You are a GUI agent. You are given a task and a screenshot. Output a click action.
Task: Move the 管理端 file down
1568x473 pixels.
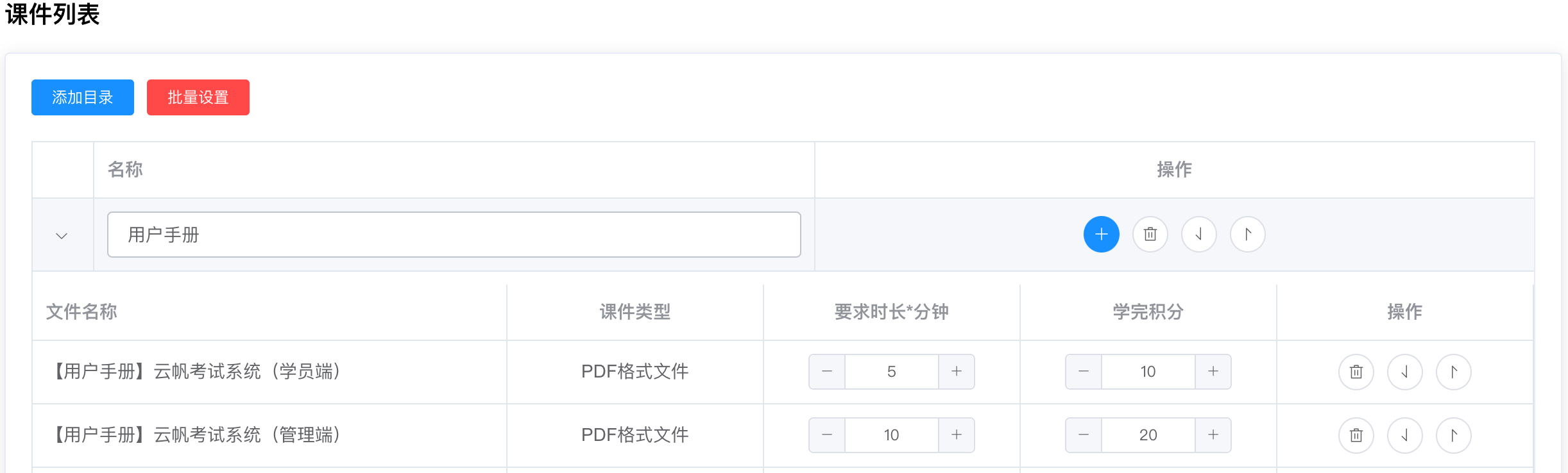1404,435
